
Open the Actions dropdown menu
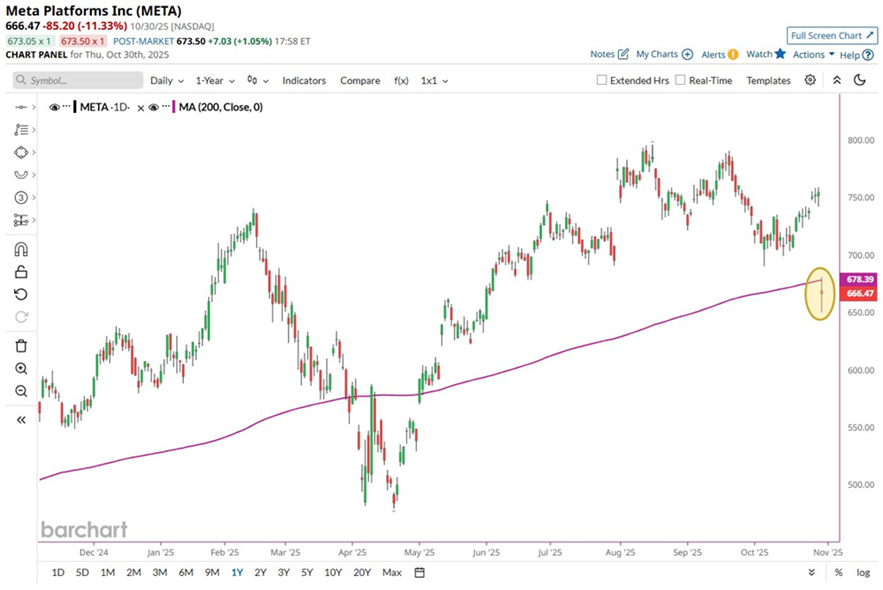813,55
